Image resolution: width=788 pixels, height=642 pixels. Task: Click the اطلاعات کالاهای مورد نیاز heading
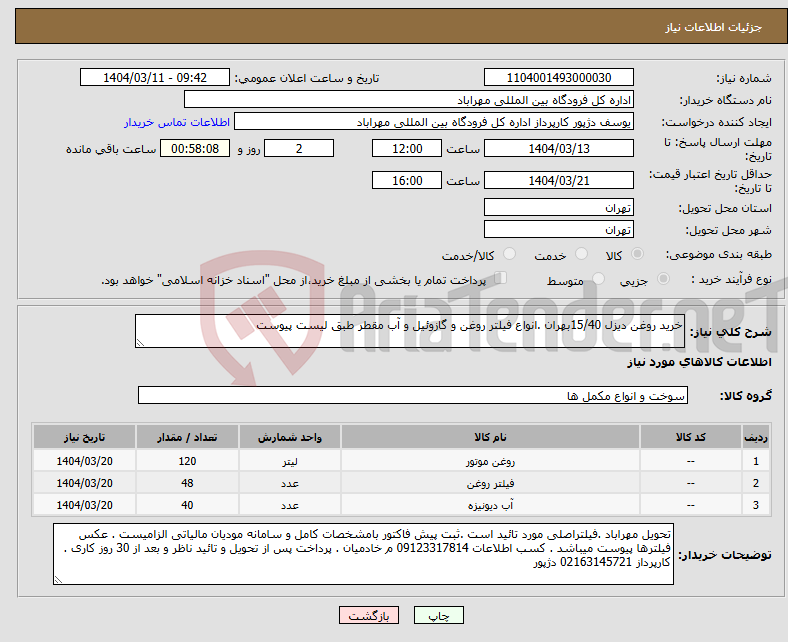(x=699, y=362)
